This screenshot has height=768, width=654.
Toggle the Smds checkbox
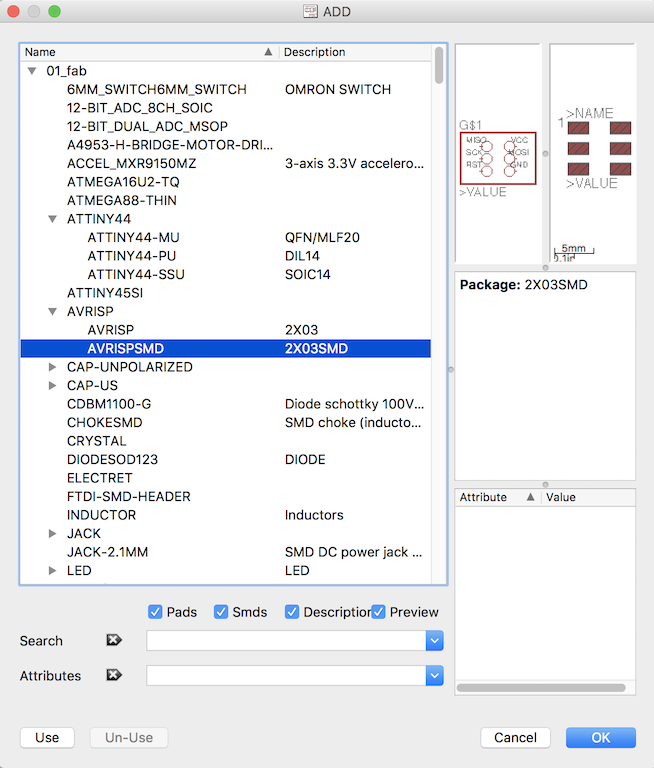221,612
